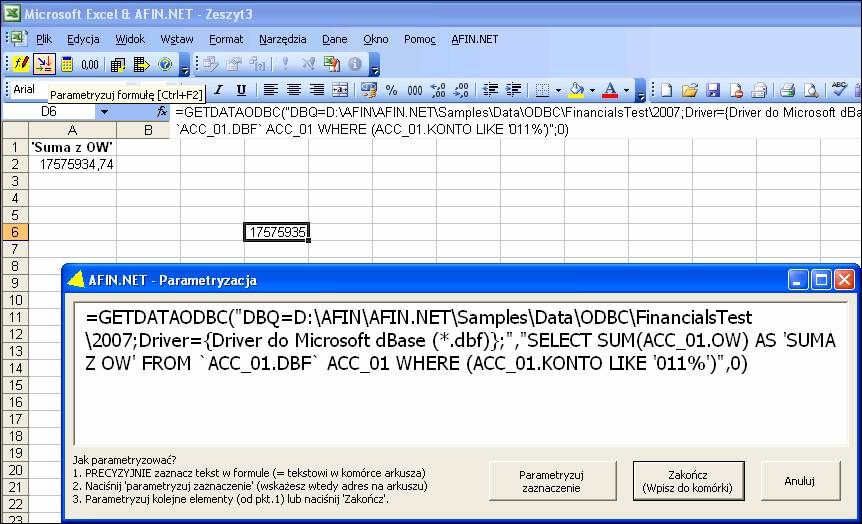Decrease decimal places

(x=461, y=90)
